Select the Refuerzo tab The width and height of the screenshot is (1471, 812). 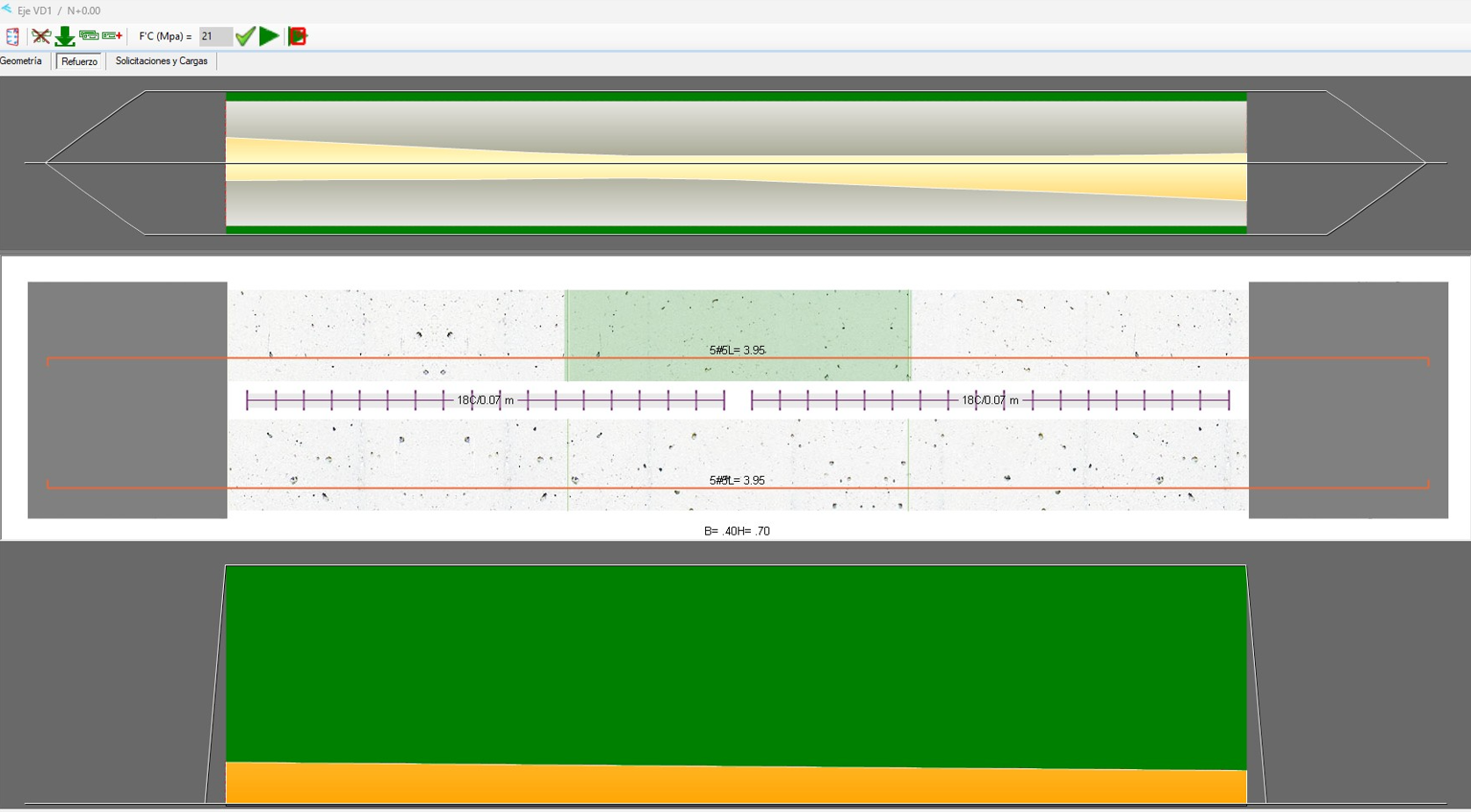[x=79, y=61]
